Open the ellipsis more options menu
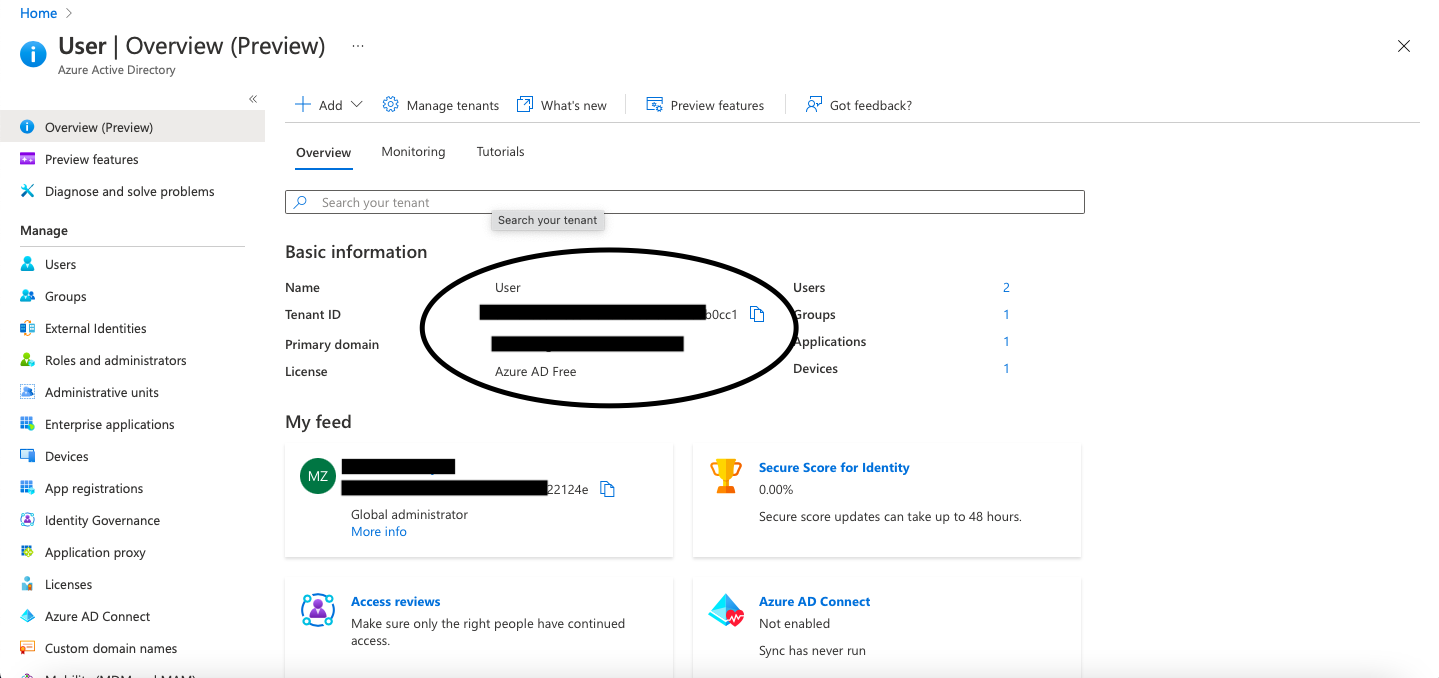 click(358, 46)
